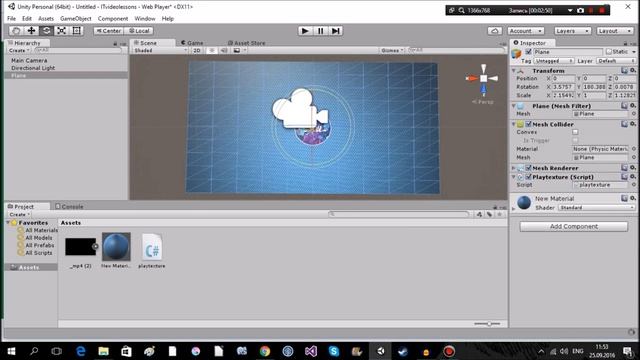Open the Layers dropdown

(572, 31)
